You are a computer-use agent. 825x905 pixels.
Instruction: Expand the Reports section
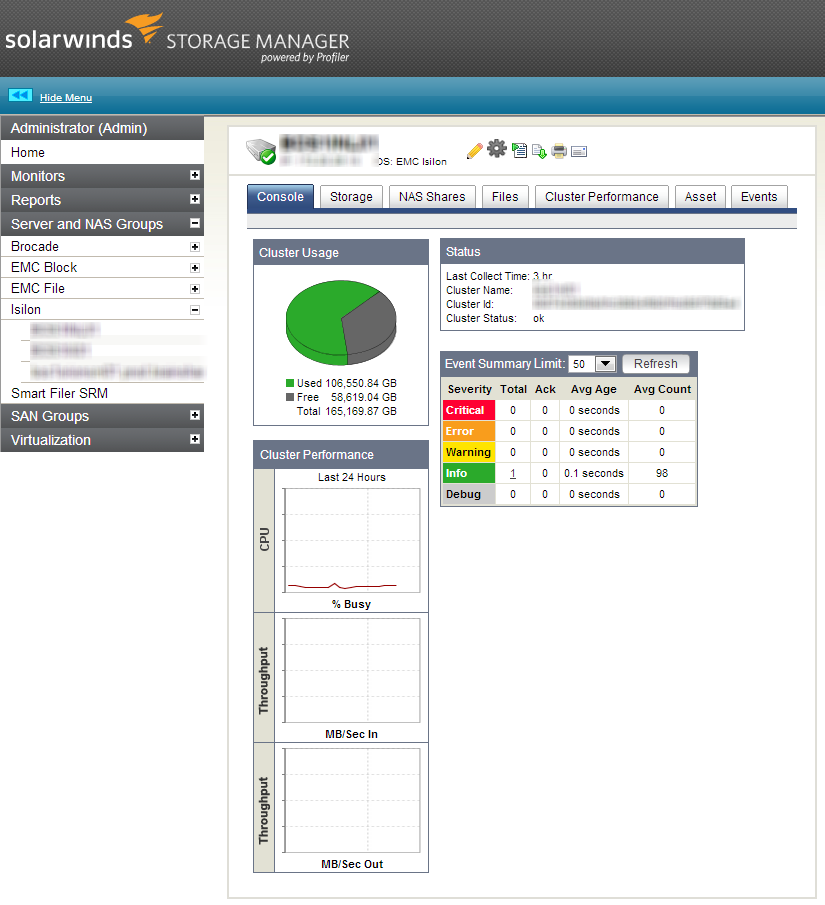(x=195, y=199)
